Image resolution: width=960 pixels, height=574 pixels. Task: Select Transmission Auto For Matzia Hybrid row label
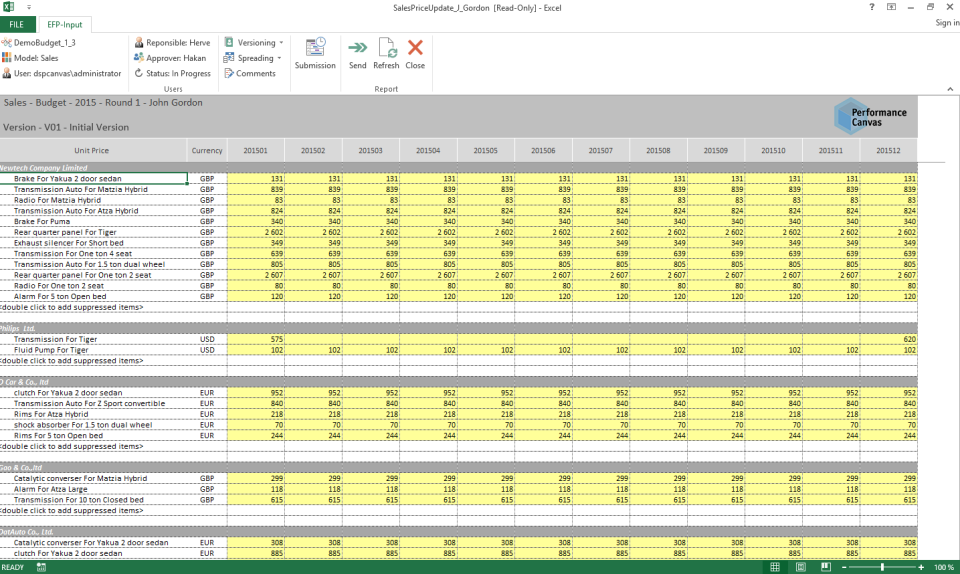click(x=80, y=189)
